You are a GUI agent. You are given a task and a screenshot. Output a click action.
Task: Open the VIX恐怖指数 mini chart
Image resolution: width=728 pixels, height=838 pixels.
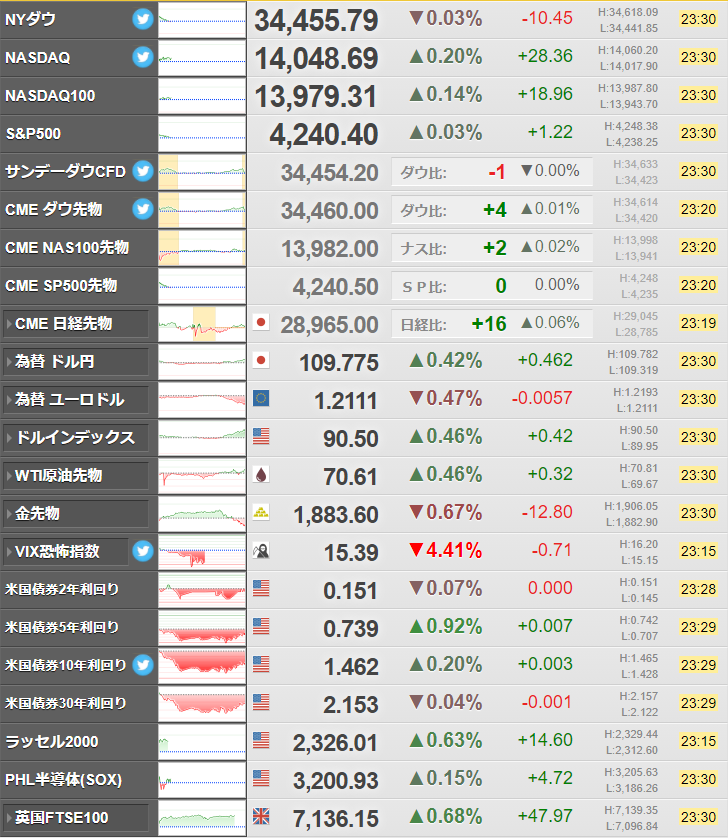(202, 552)
